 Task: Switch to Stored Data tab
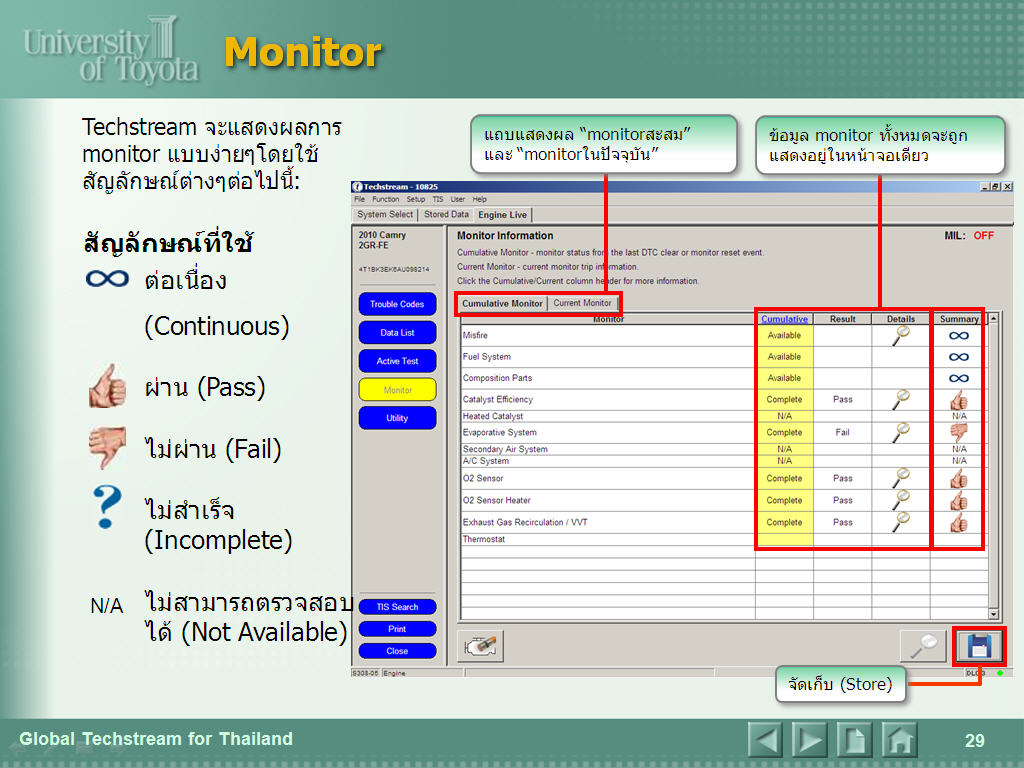click(x=446, y=214)
